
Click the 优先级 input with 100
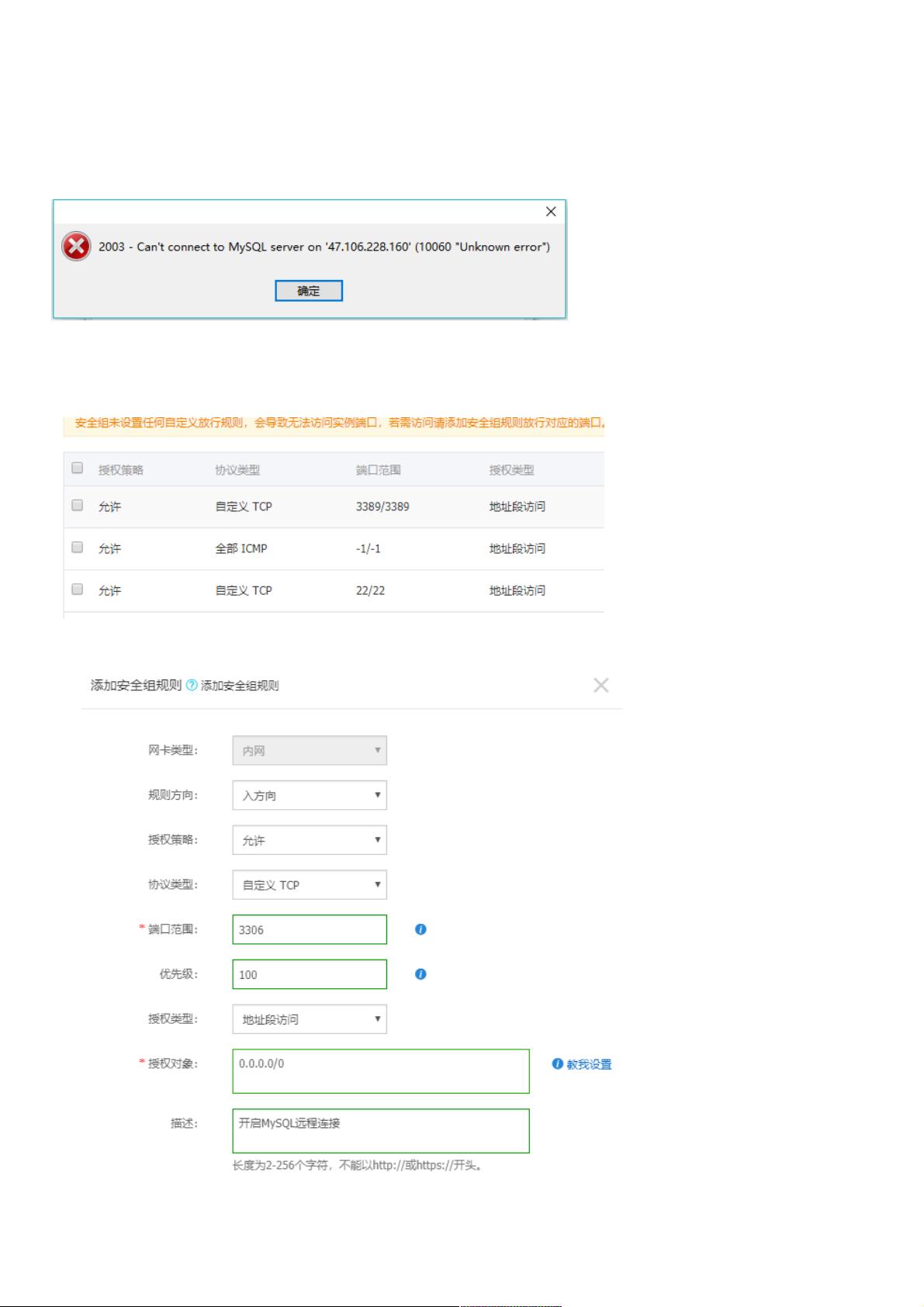click(x=310, y=974)
